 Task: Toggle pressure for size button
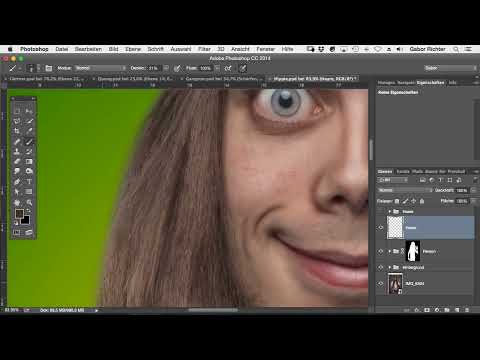pos(243,68)
